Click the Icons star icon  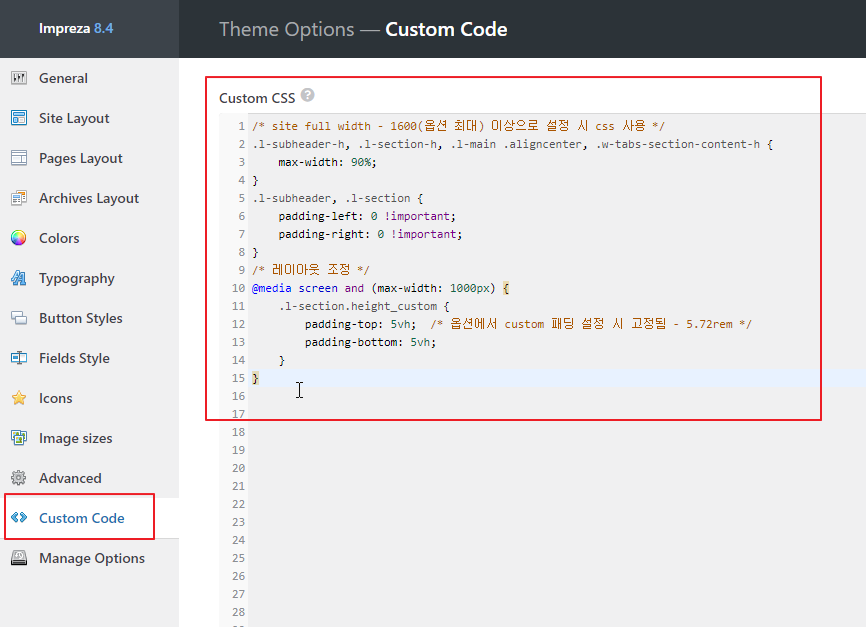(19, 398)
